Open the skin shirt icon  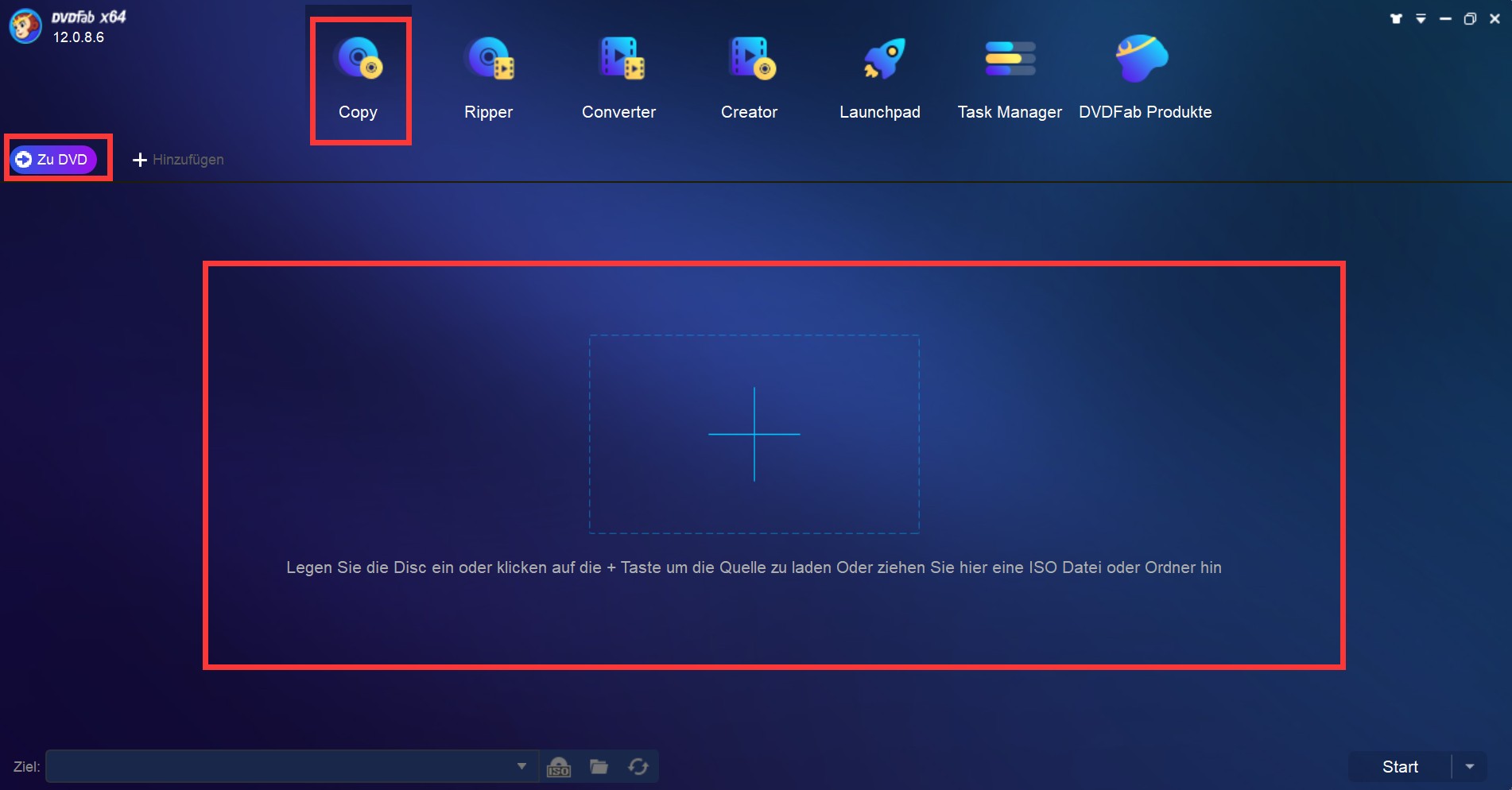pos(1396,18)
